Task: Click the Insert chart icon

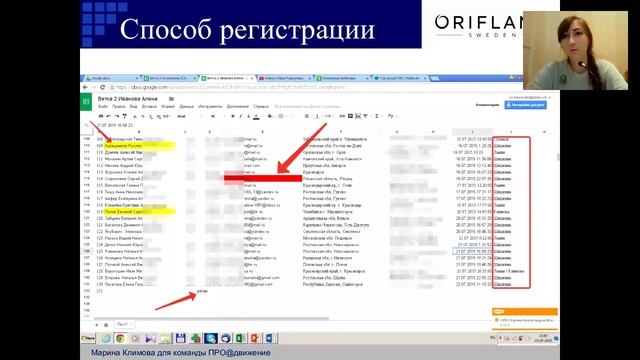Action: pyautogui.click(x=358, y=116)
